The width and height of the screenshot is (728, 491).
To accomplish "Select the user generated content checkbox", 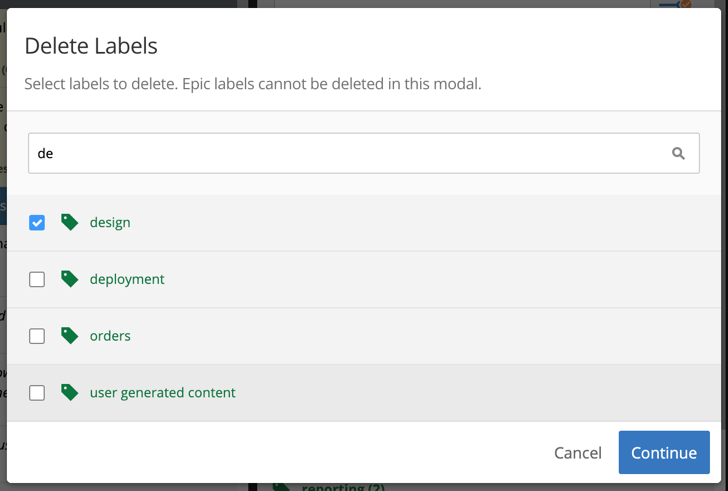I will click(37, 393).
